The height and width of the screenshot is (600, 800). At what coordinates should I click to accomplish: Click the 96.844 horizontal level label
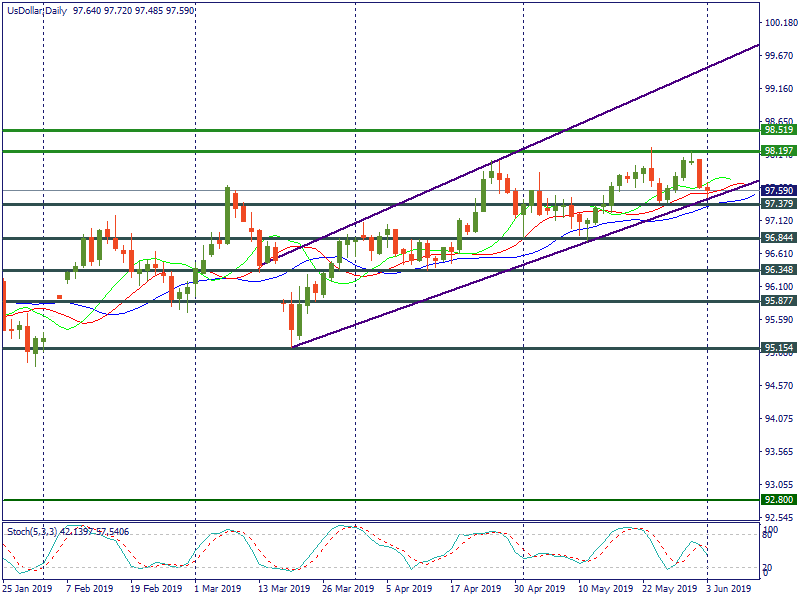(778, 238)
